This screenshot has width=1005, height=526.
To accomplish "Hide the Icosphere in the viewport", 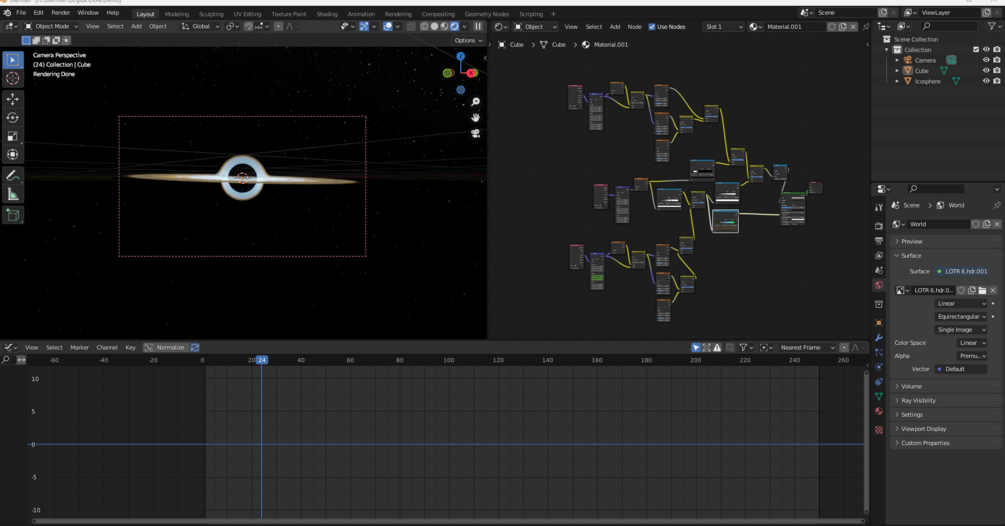I will point(986,81).
